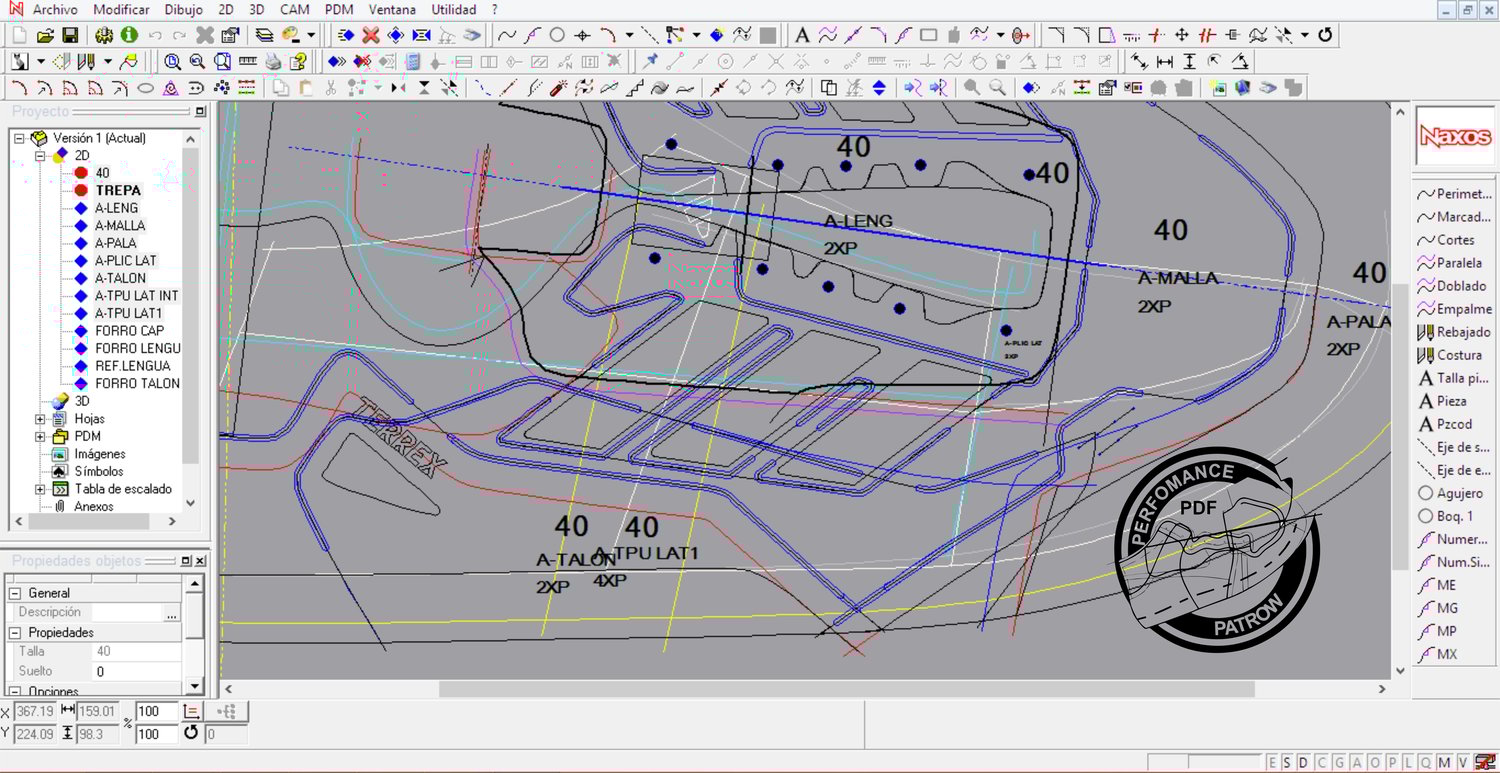Select the text 'A' tool in toolbar

click(801, 35)
